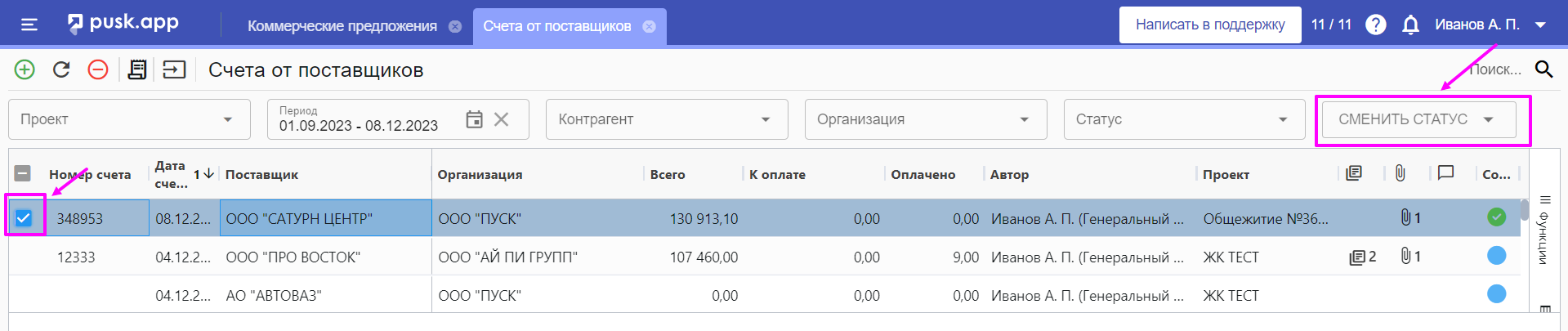Focus the Поиск search field

point(1495,69)
